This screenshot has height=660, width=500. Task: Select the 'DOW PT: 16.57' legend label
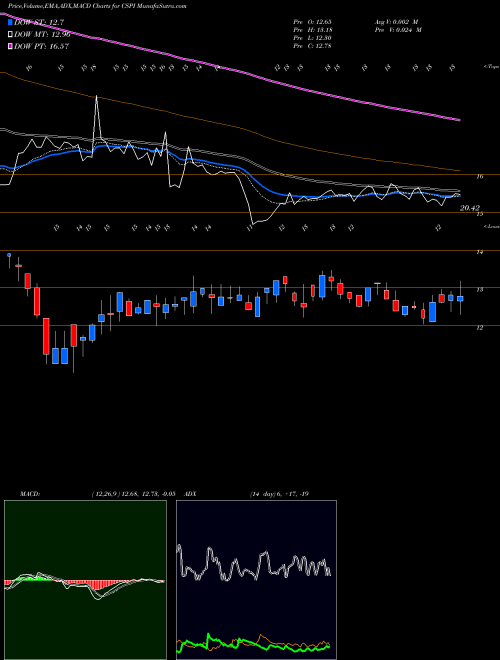(x=42, y=46)
